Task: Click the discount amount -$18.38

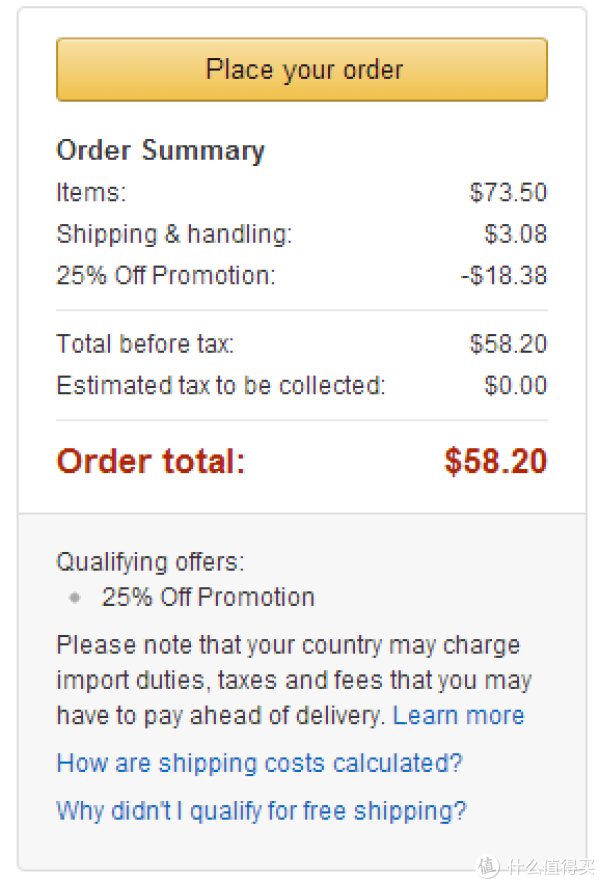Action: point(504,276)
